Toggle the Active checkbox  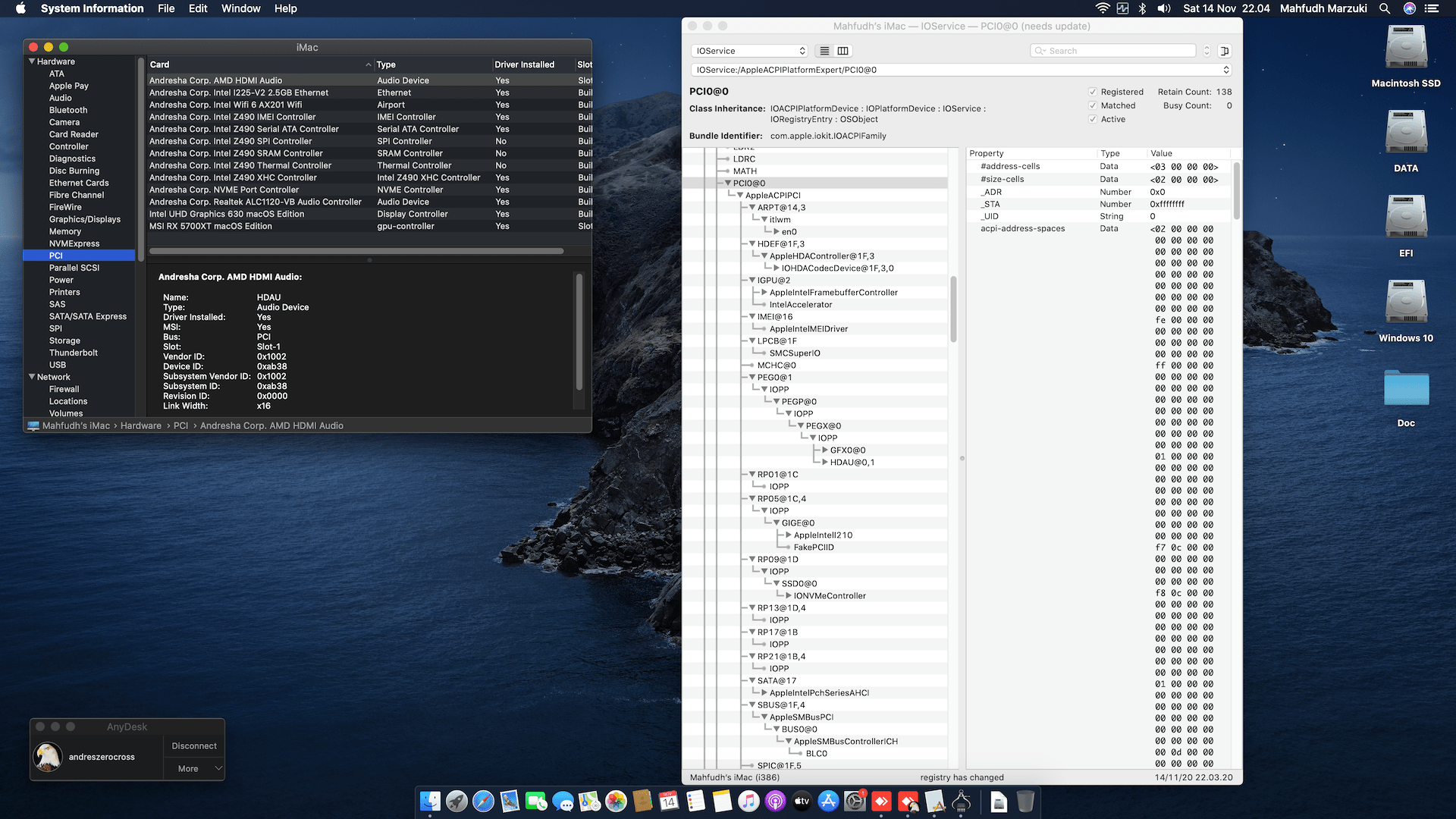tap(1093, 119)
